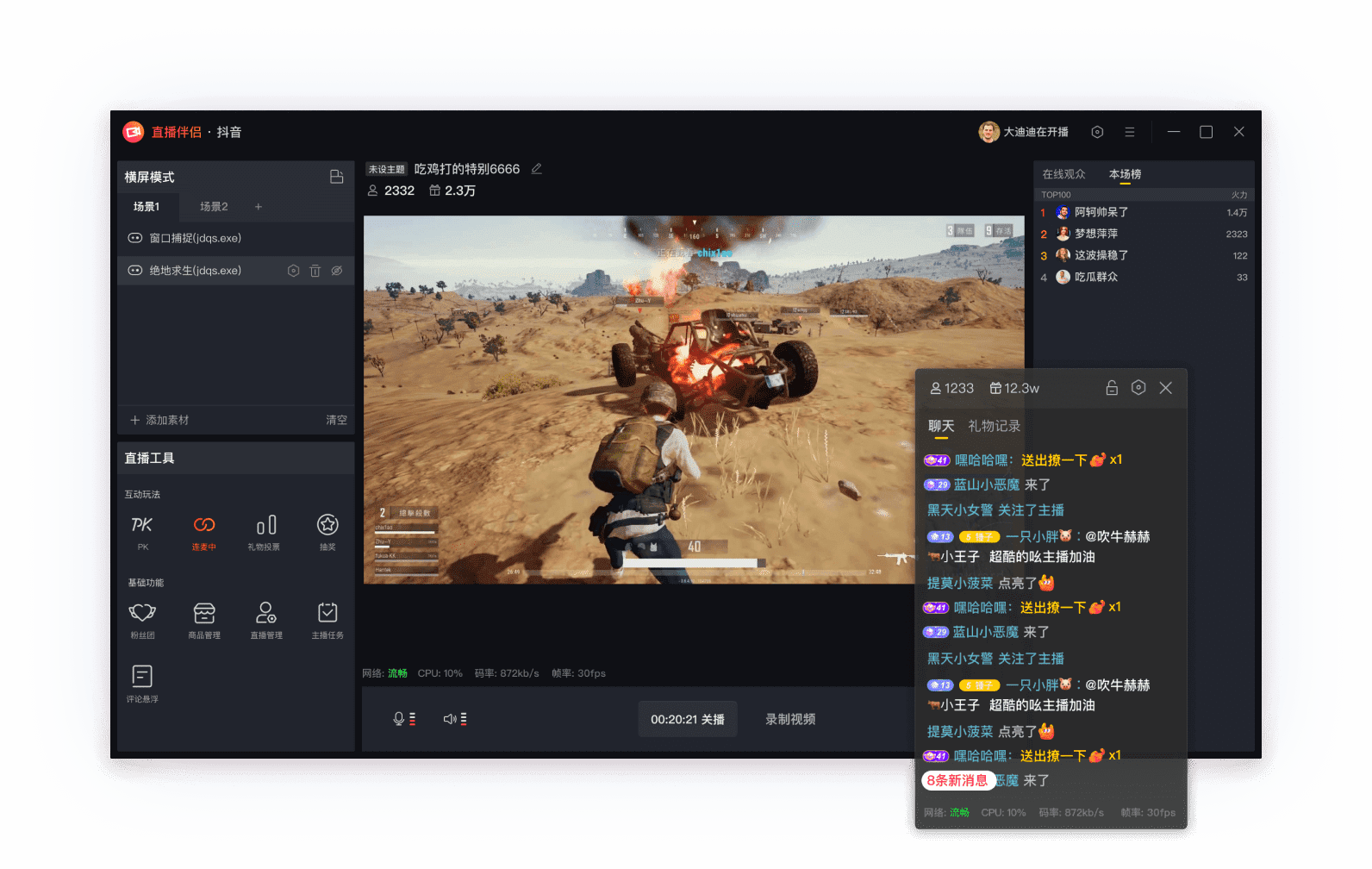Open 商品管理 product management

coord(204,620)
